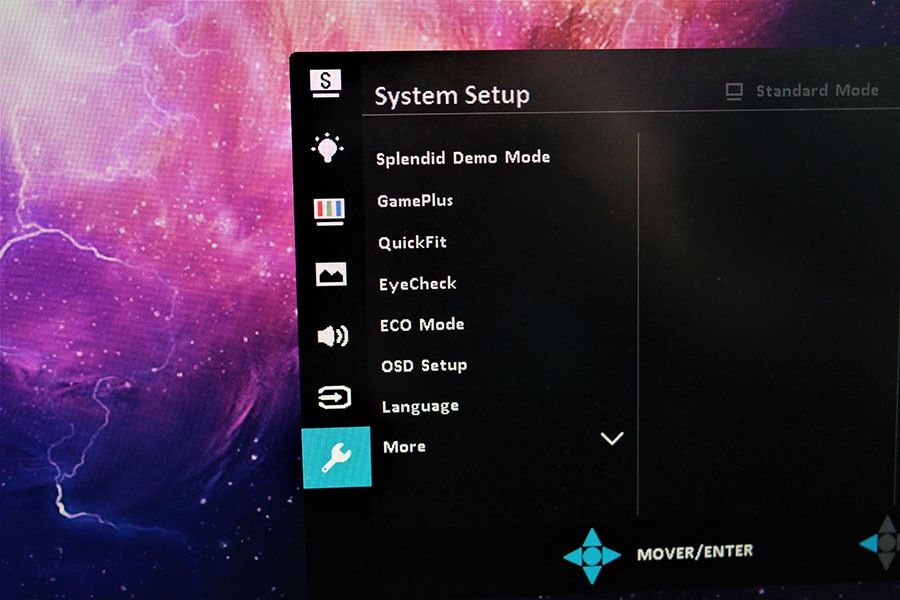Open the Sound speaker icon
The height and width of the screenshot is (600, 900).
(332, 336)
